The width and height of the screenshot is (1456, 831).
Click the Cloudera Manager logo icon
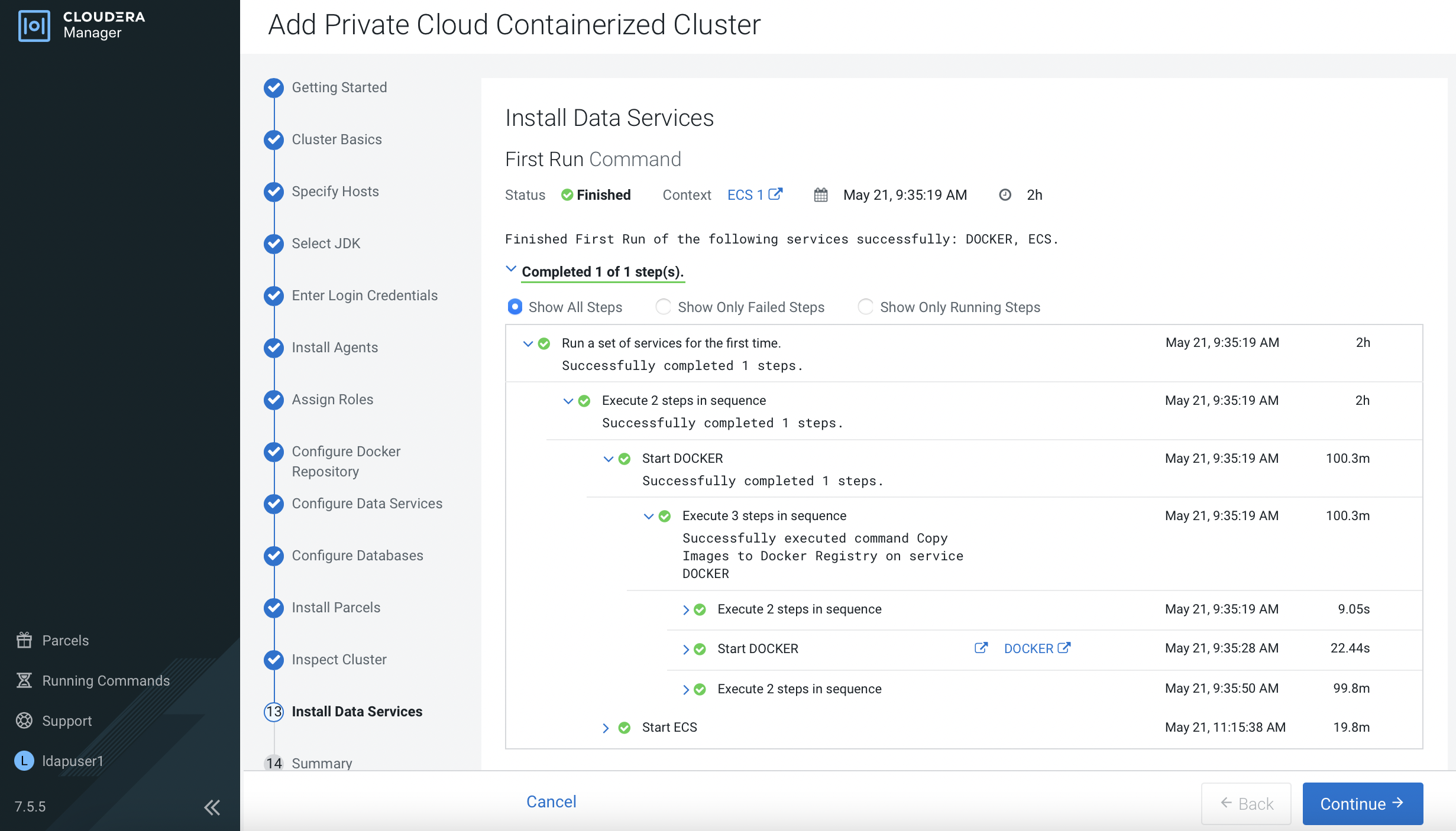tap(34, 25)
